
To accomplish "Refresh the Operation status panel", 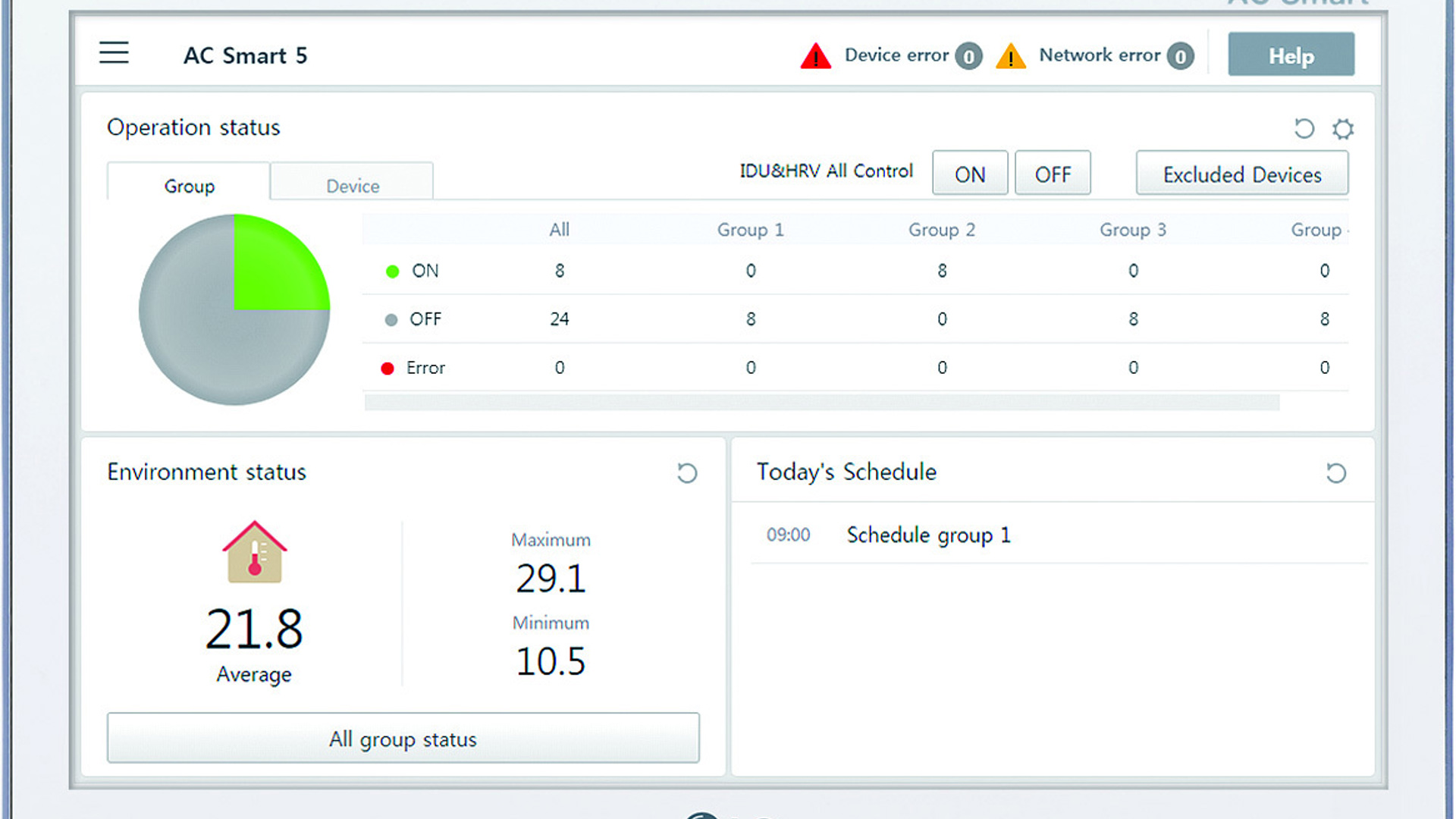I will click(x=1304, y=128).
